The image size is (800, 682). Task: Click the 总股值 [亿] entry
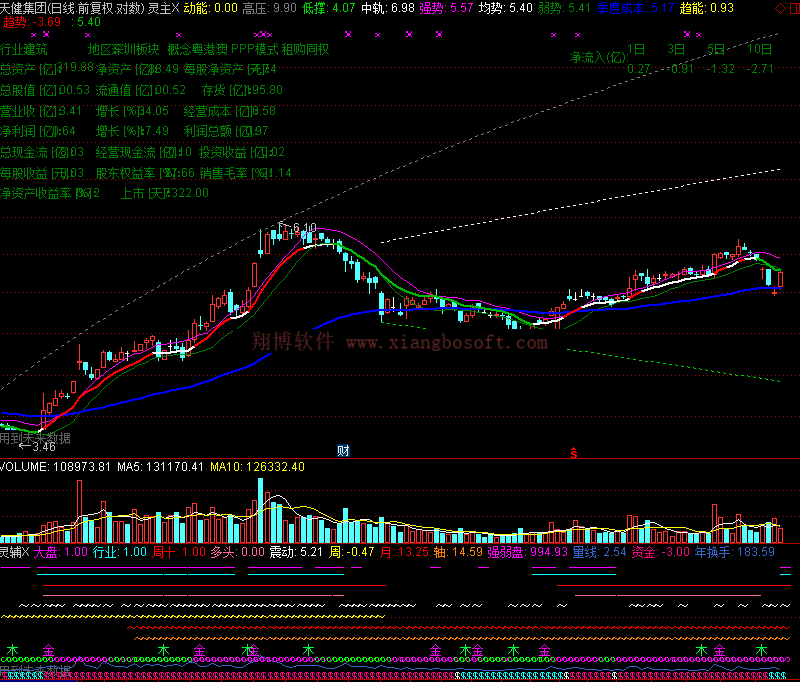tap(45, 90)
